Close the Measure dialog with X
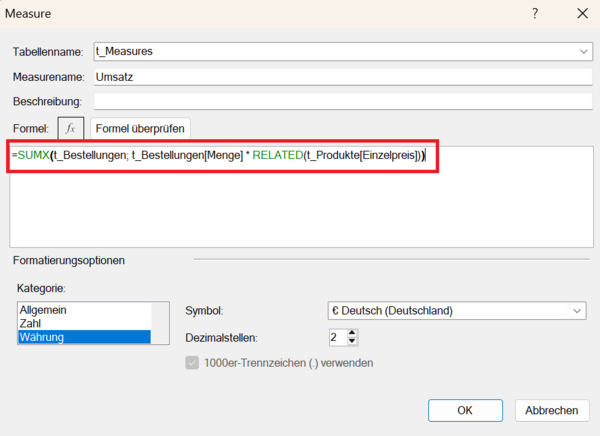Image resolution: width=600 pixels, height=436 pixels. click(582, 14)
